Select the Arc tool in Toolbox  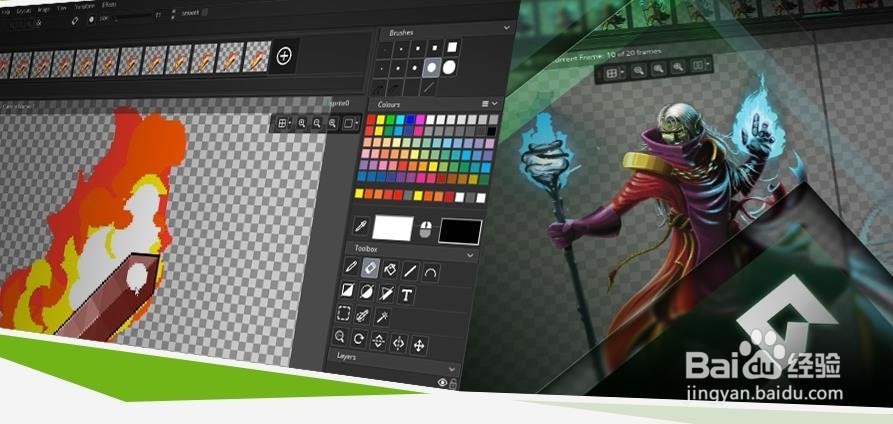click(x=431, y=272)
